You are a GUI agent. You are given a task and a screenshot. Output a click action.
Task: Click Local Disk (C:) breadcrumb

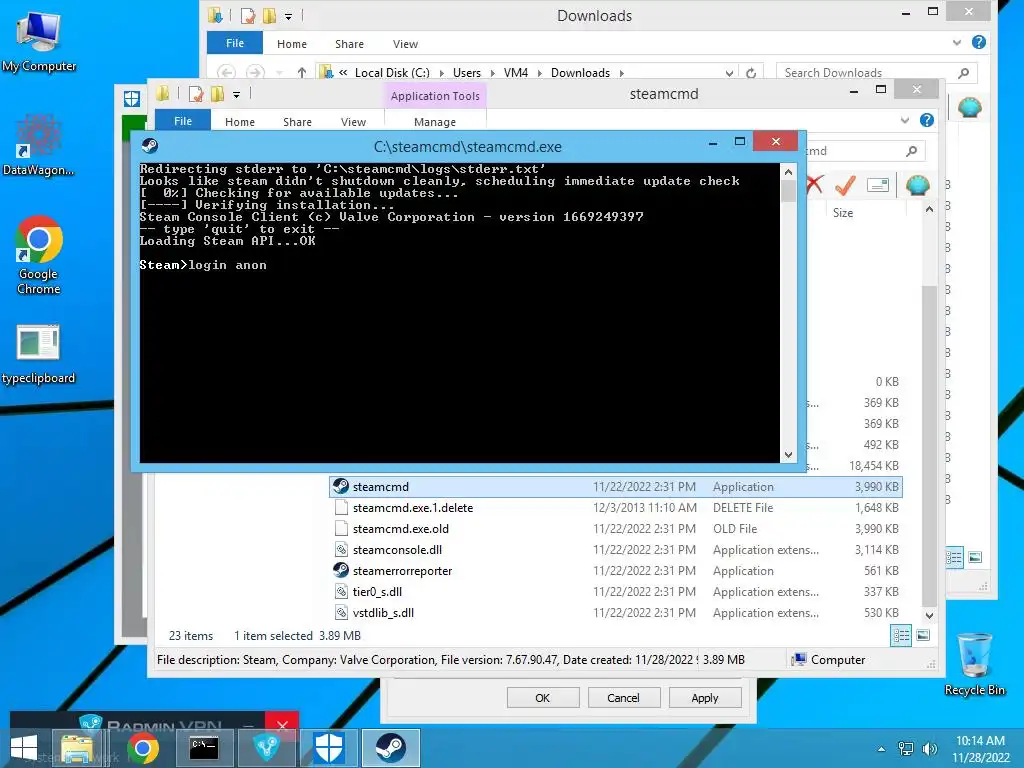pos(392,73)
